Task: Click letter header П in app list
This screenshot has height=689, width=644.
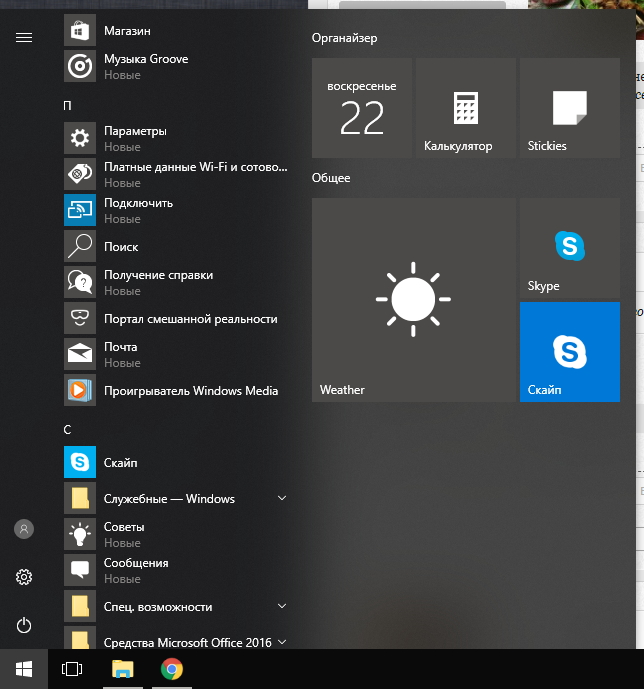Action: pyautogui.click(x=67, y=106)
